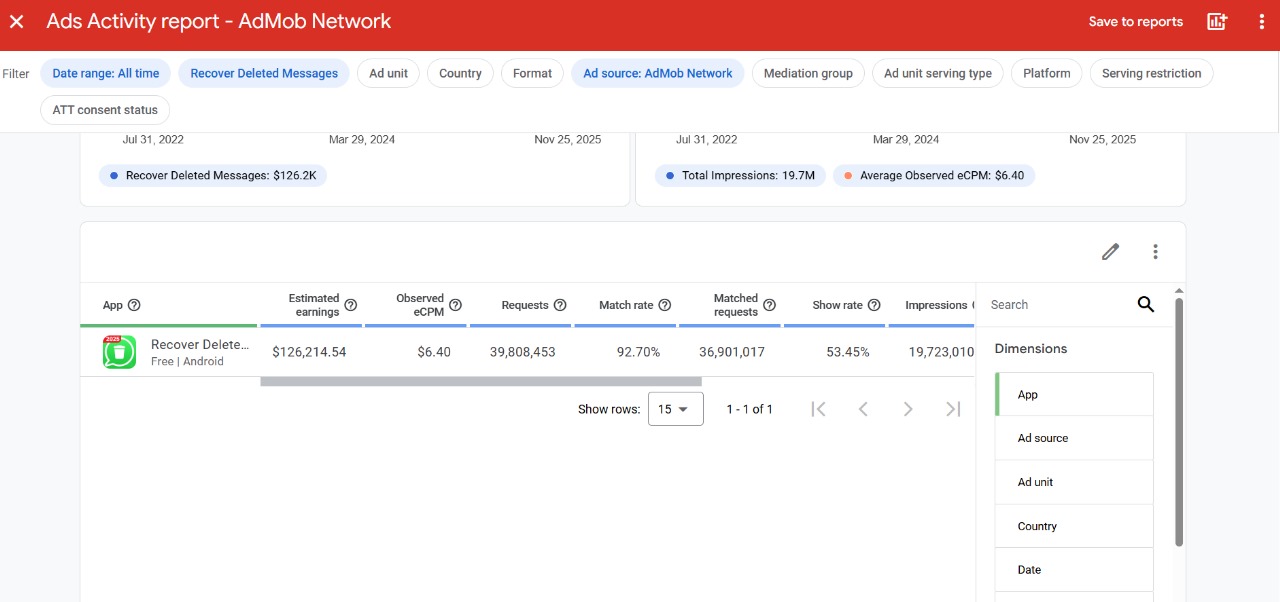Sort by the Estimated earnings column header
Screen dimensions: 1280x602
(x=313, y=305)
